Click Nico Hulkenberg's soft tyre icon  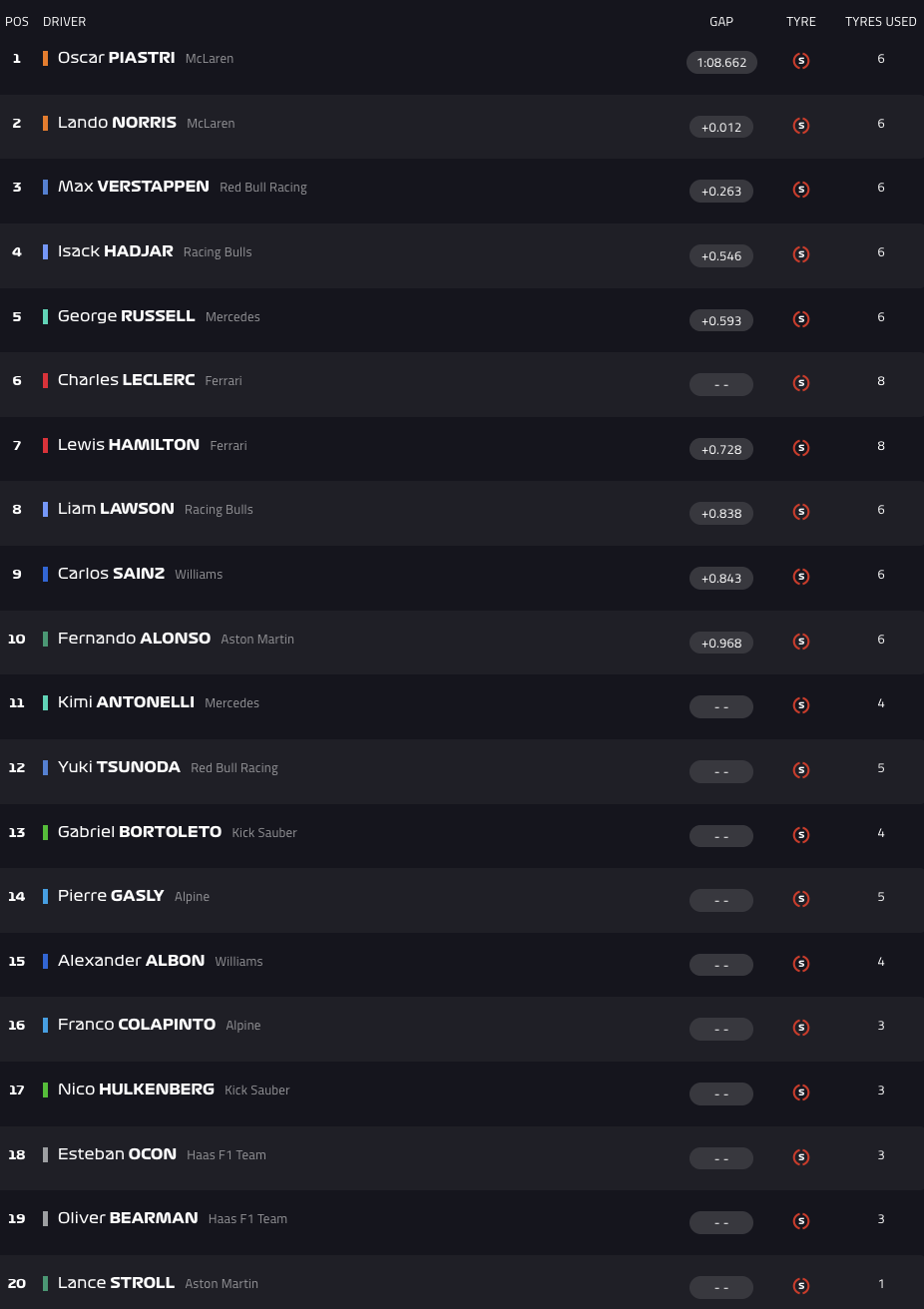(800, 1092)
